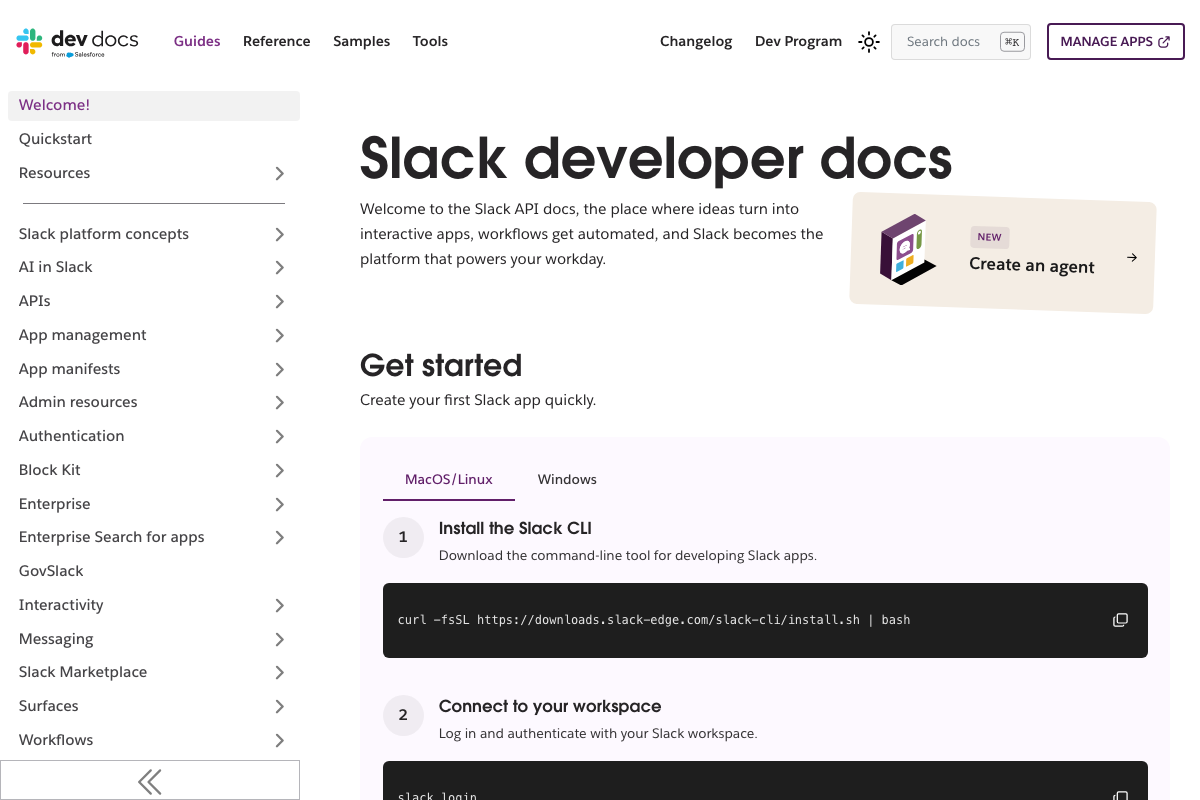This screenshot has width=1200, height=800.
Task: Open the Samples nav tab
Action: (361, 41)
